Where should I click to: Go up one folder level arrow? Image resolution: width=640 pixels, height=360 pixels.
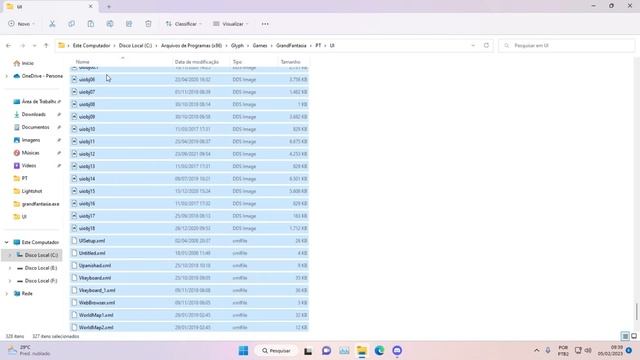pos(46,46)
